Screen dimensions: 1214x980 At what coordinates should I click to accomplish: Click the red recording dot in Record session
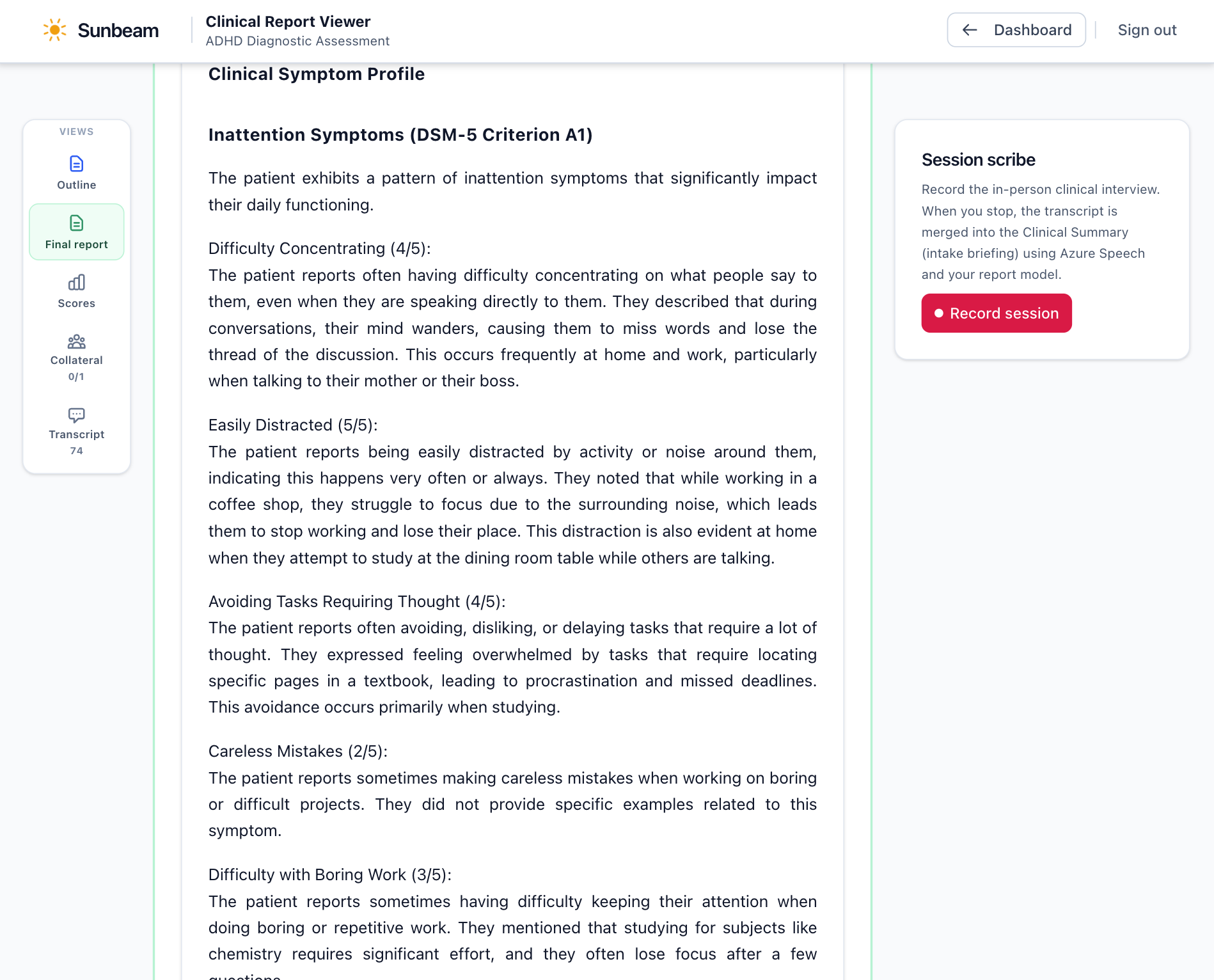pyautogui.click(x=938, y=313)
